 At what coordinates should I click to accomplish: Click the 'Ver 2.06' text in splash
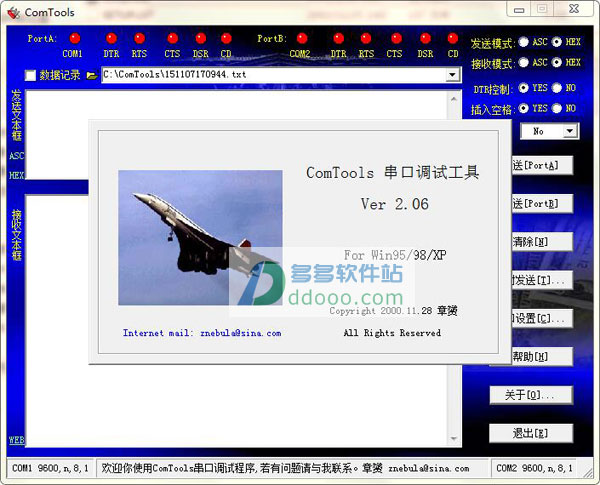[395, 204]
